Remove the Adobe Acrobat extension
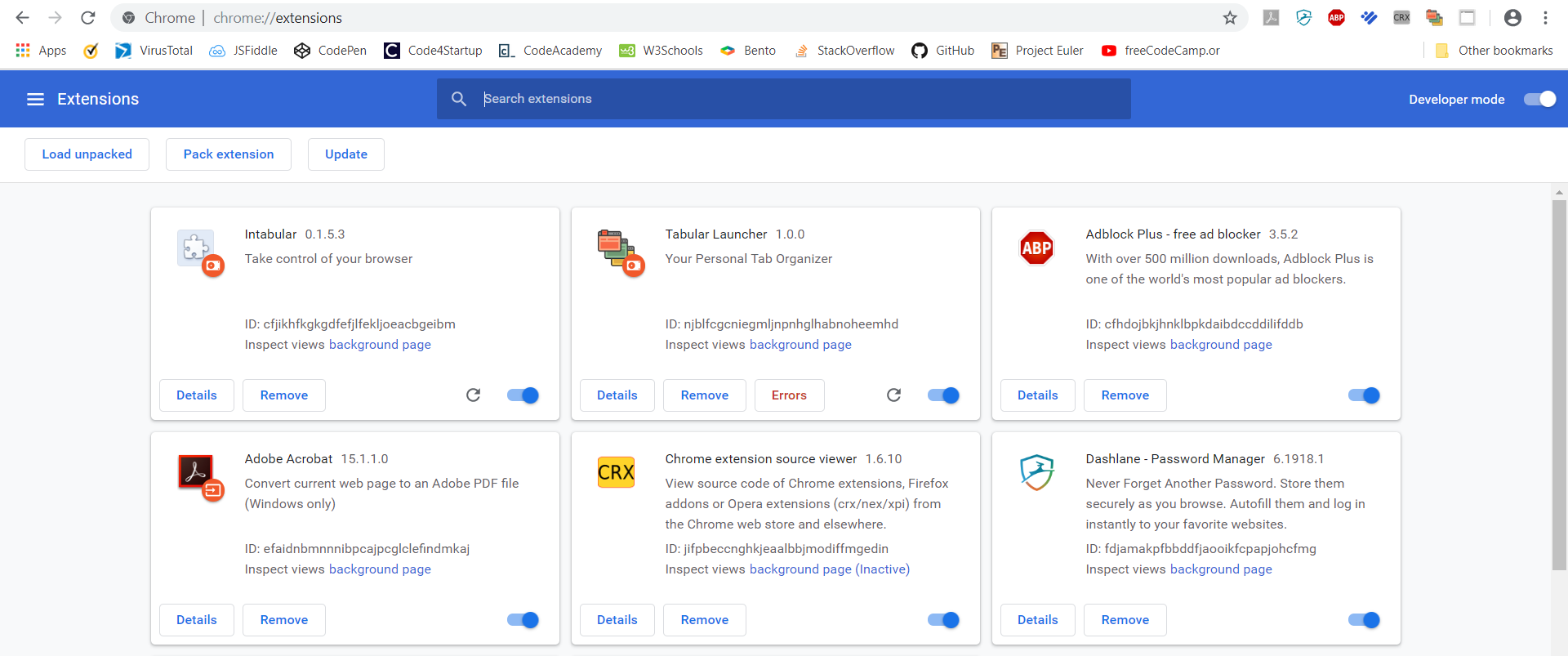 pos(284,620)
